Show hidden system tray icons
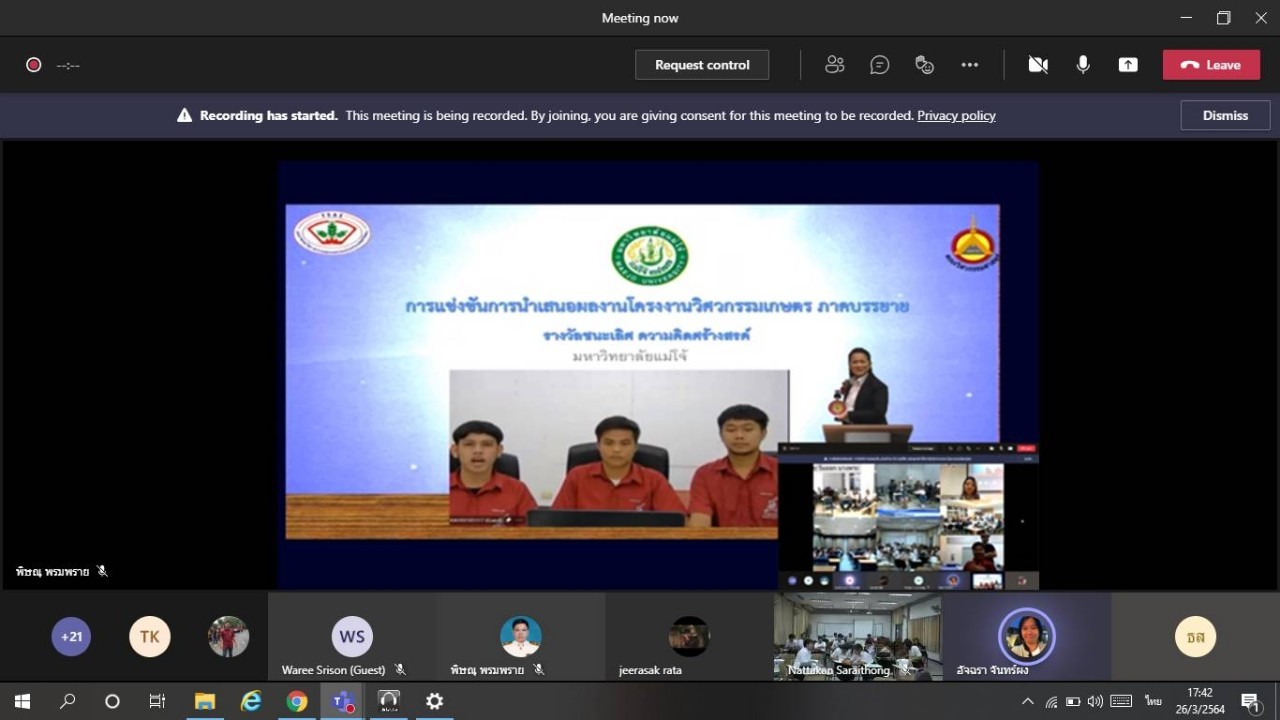The image size is (1280, 720). (1026, 701)
